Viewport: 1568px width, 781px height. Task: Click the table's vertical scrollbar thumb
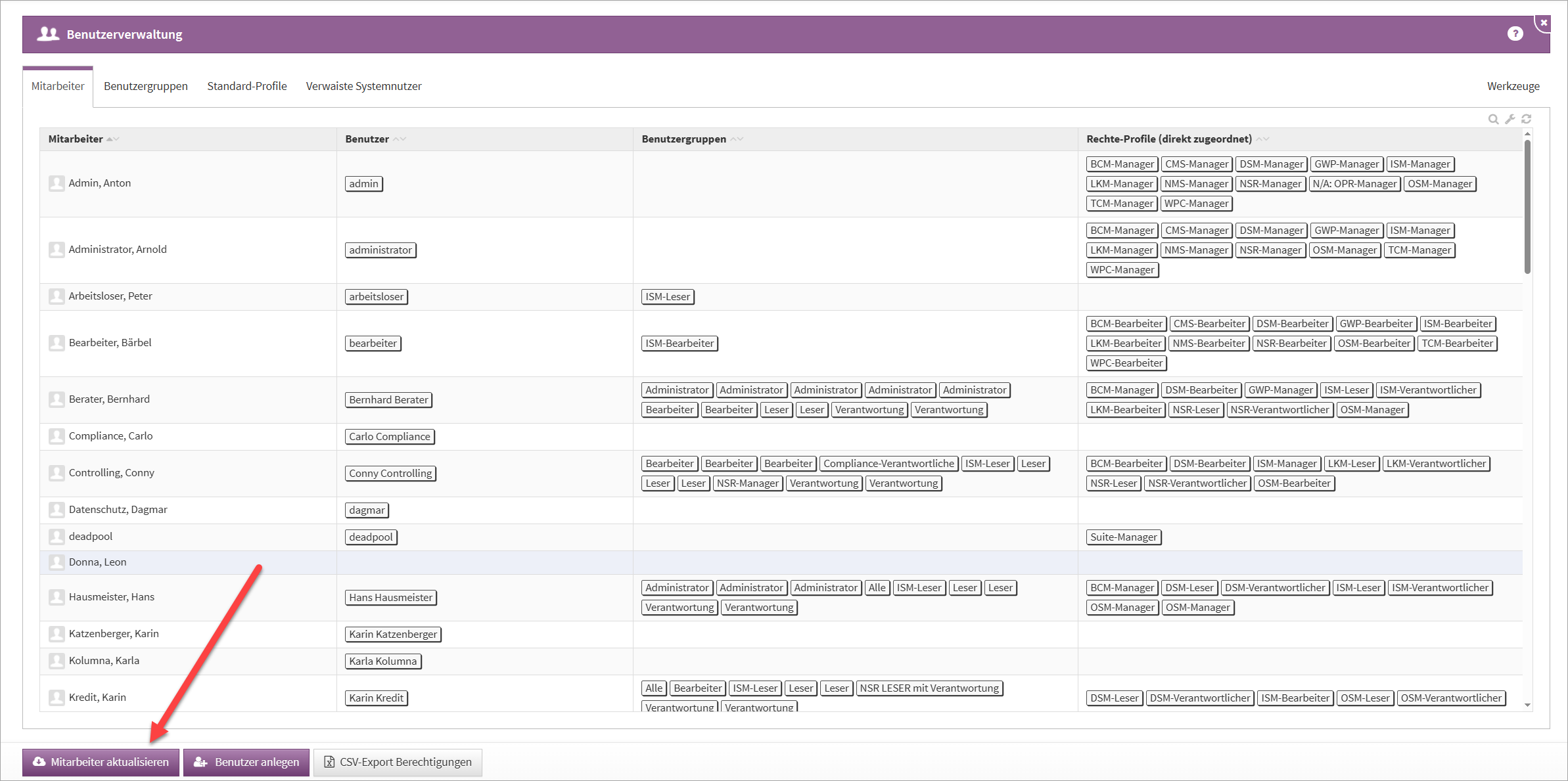click(x=1527, y=207)
